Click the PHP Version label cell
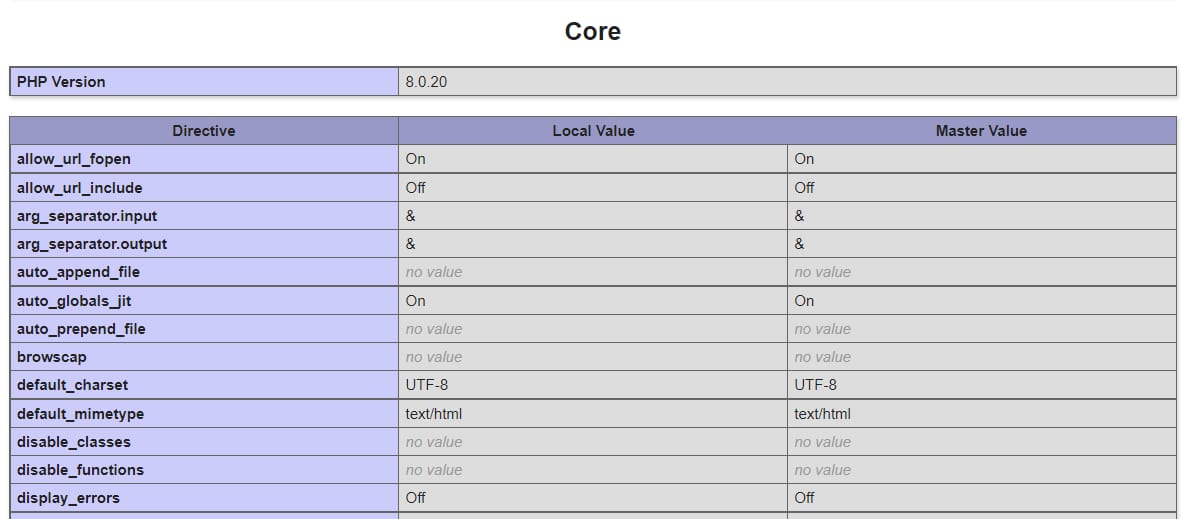Image resolution: width=1194 pixels, height=519 pixels. [61, 82]
